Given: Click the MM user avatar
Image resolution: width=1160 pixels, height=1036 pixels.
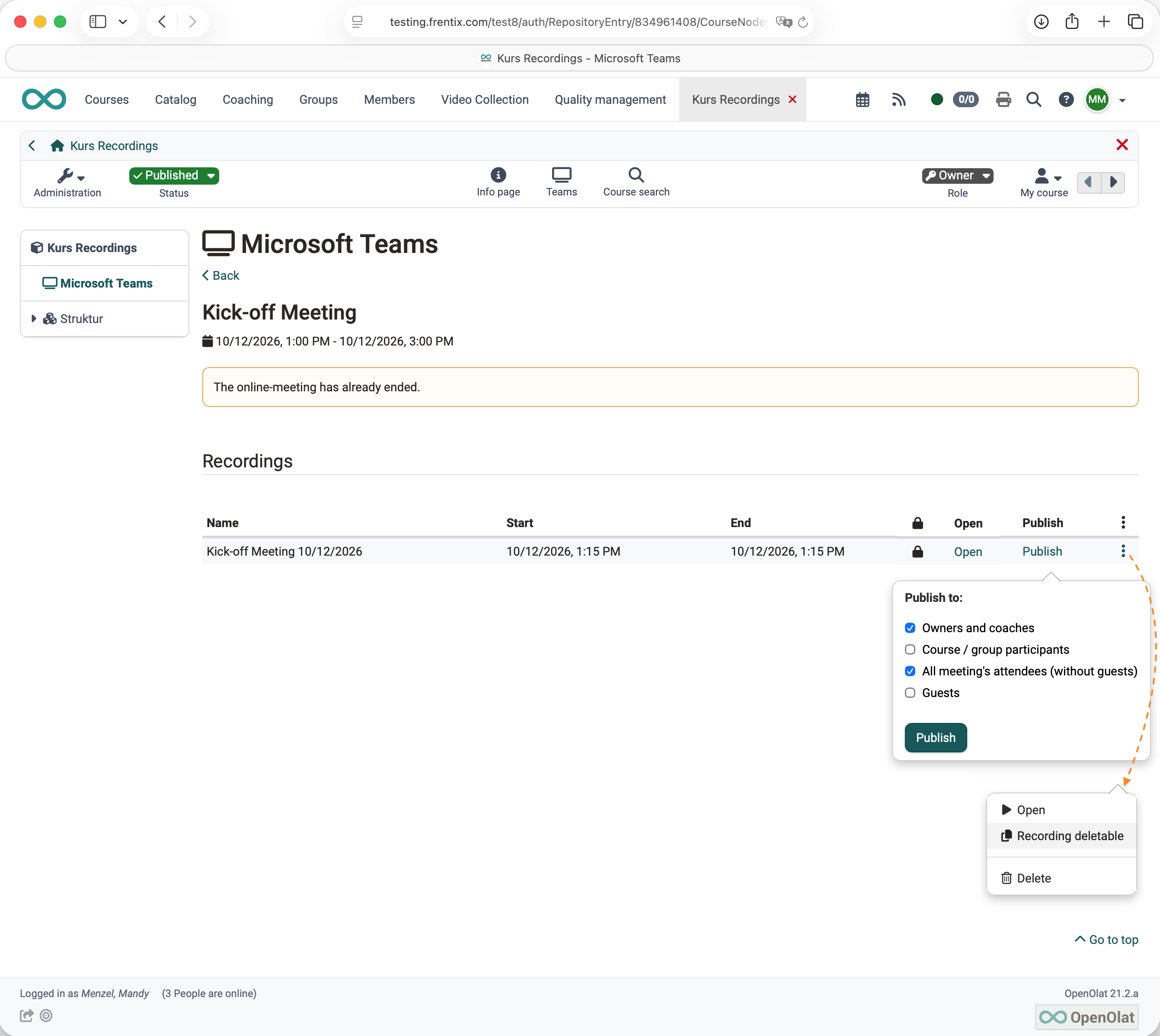Looking at the screenshot, I should [1097, 99].
